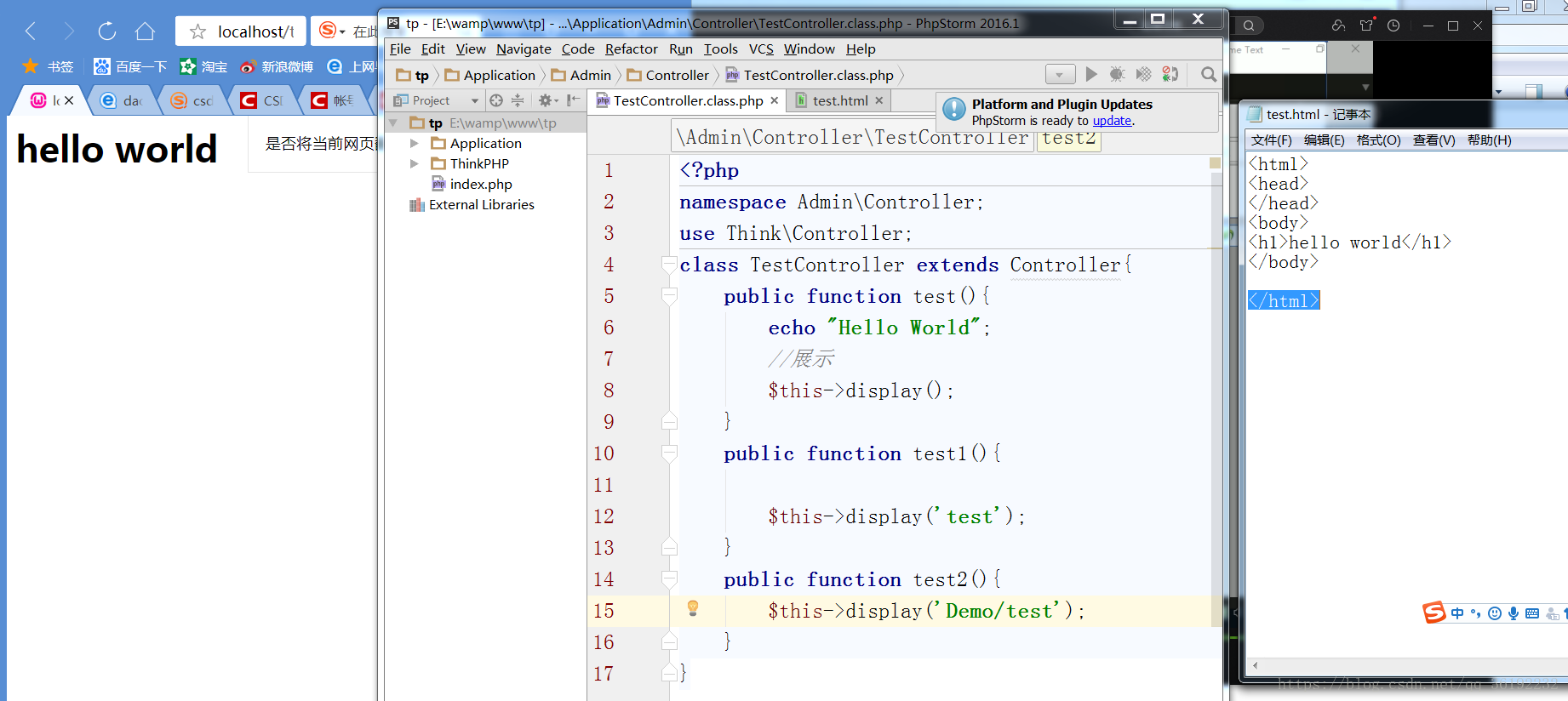Open the VCS menu
1568x701 pixels.
761,49
